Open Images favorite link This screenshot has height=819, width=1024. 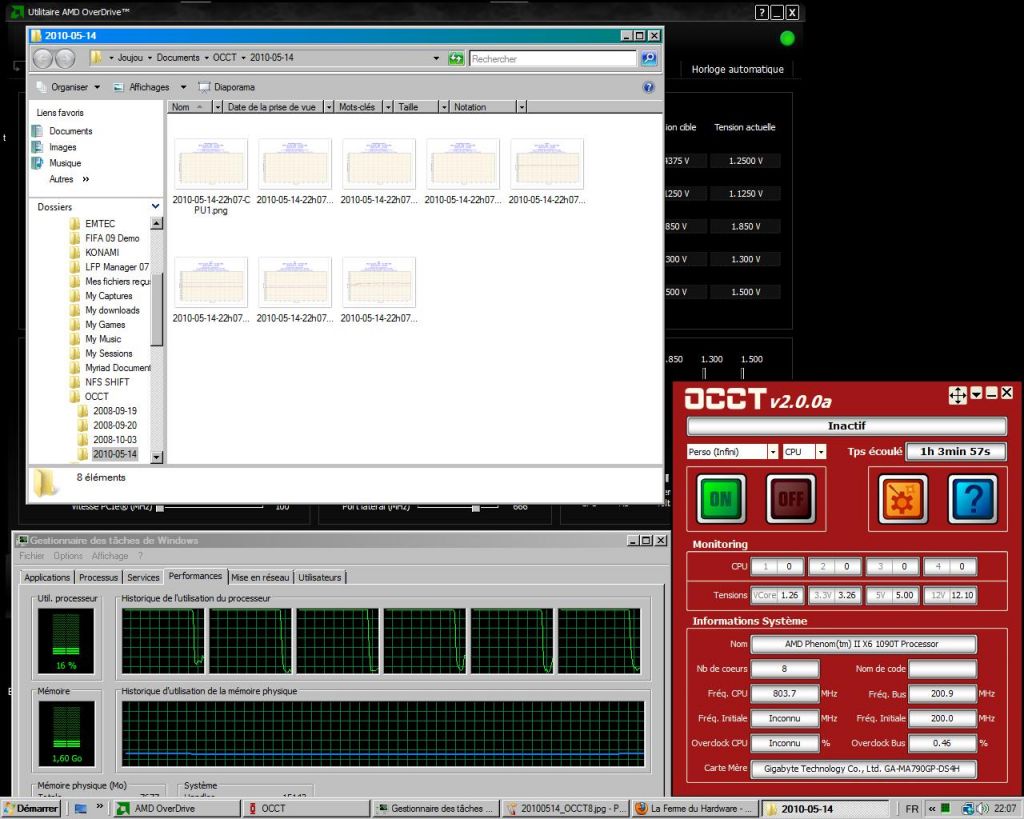click(x=63, y=147)
